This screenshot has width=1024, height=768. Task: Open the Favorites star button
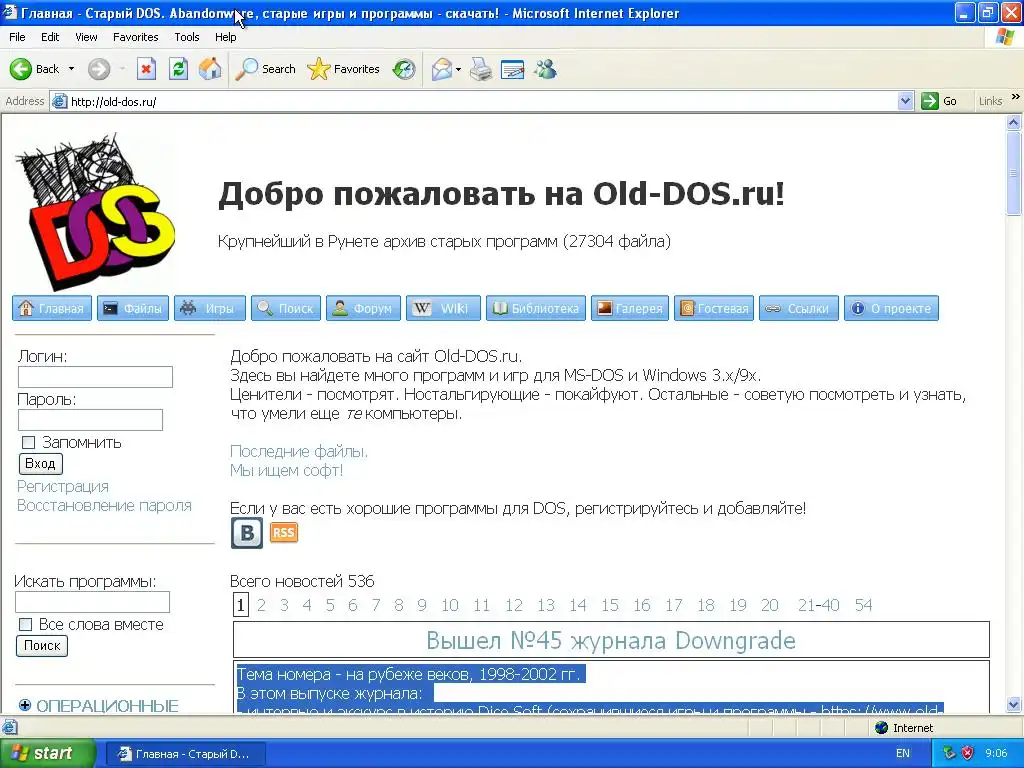point(344,69)
